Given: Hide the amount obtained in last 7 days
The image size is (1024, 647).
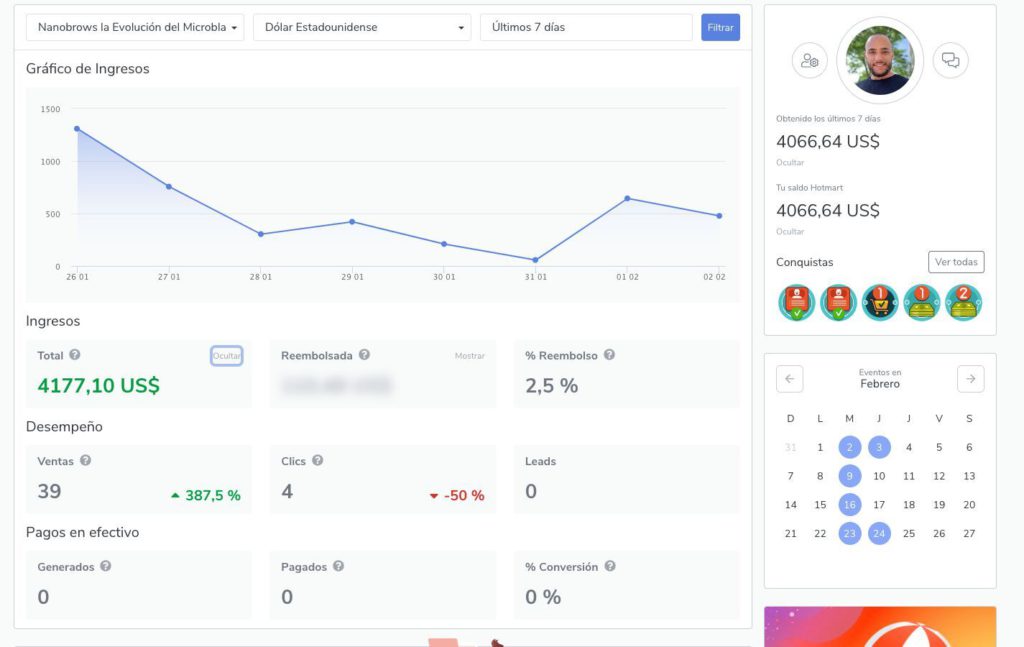Looking at the screenshot, I should click(790, 163).
